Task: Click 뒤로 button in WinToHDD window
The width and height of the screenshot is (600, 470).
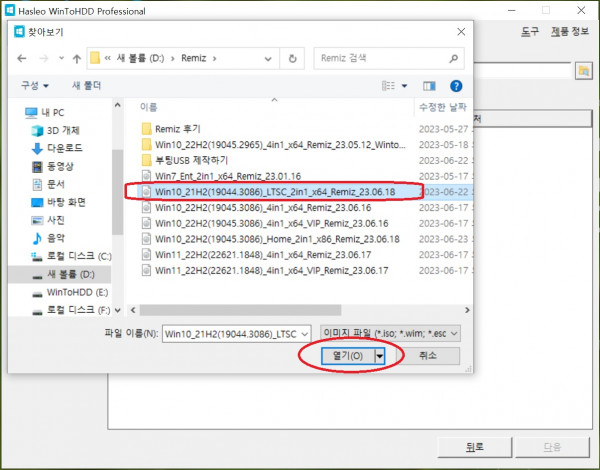Action: pos(474,447)
